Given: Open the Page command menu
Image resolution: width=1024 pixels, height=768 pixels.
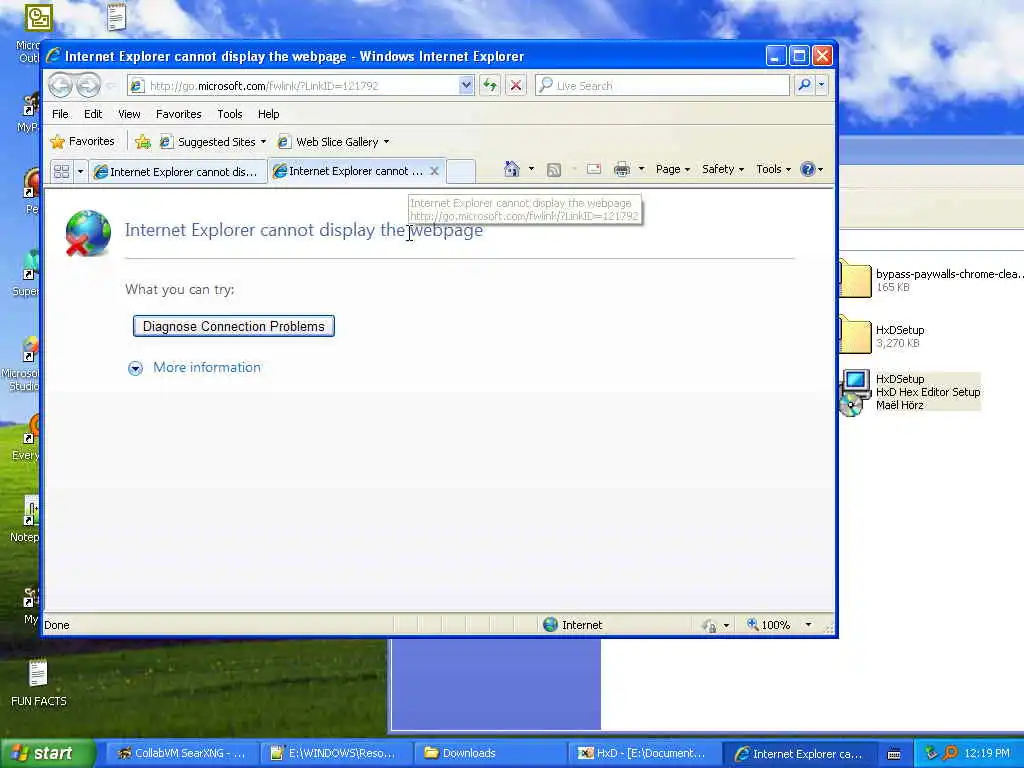Looking at the screenshot, I should point(673,169).
